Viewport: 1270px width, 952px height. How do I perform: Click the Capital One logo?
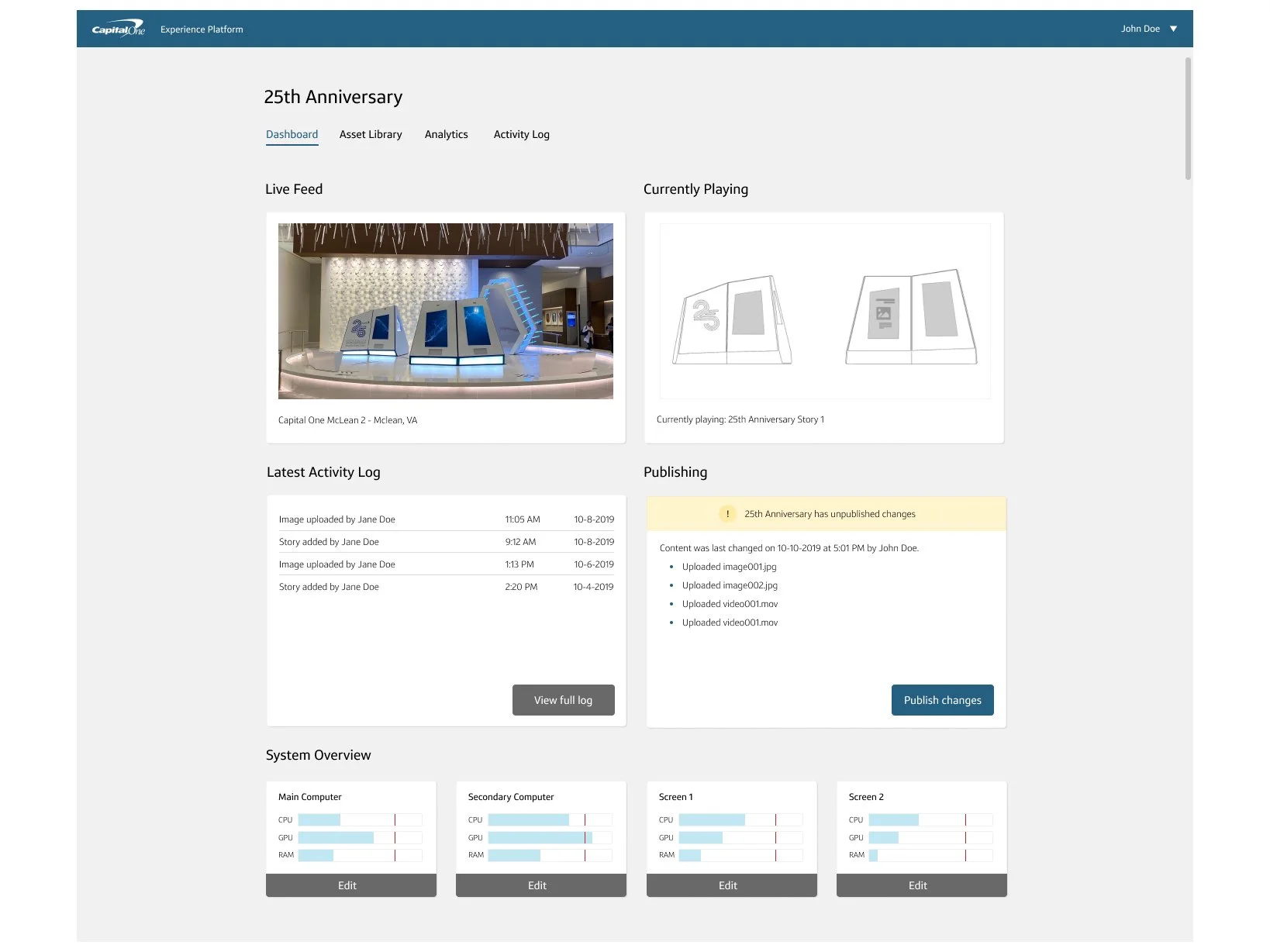point(119,29)
